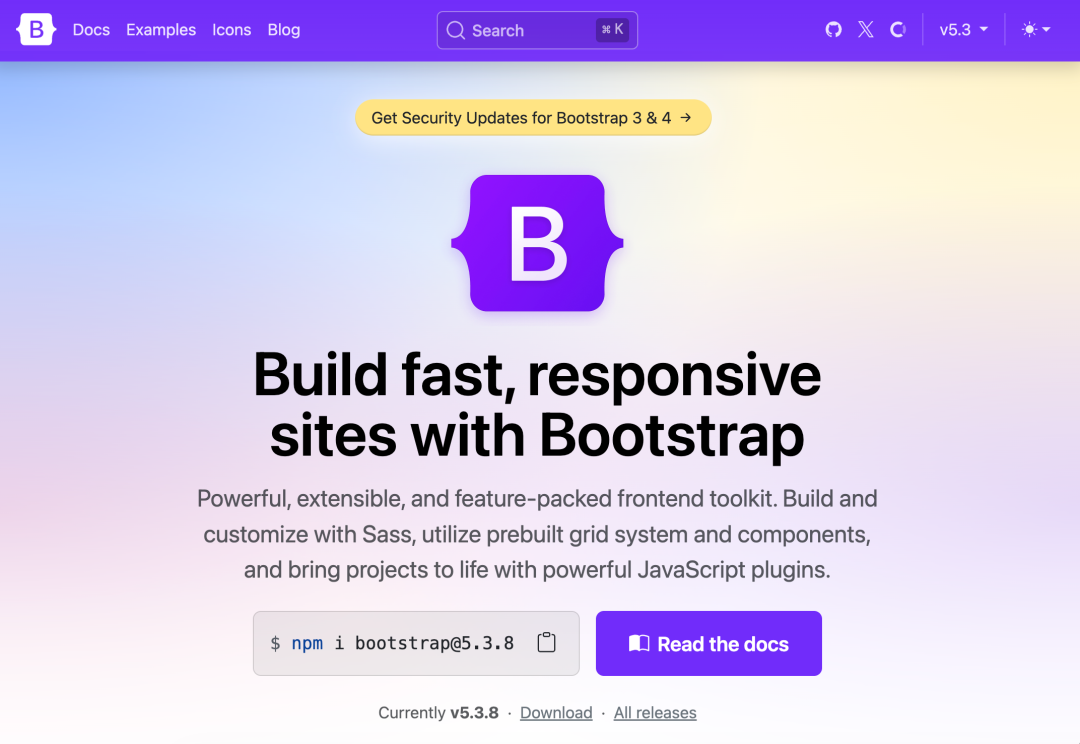
Task: Expand the v5.3 version dropdown
Action: (964, 30)
